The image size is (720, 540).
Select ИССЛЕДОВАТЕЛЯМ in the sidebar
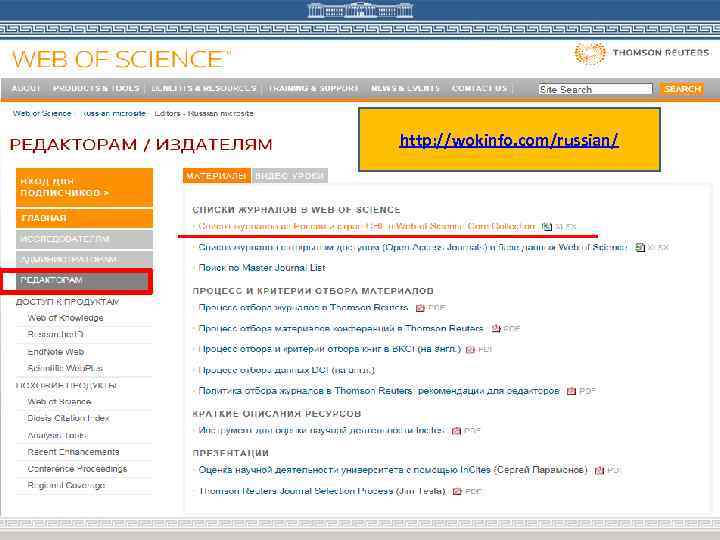coord(84,239)
